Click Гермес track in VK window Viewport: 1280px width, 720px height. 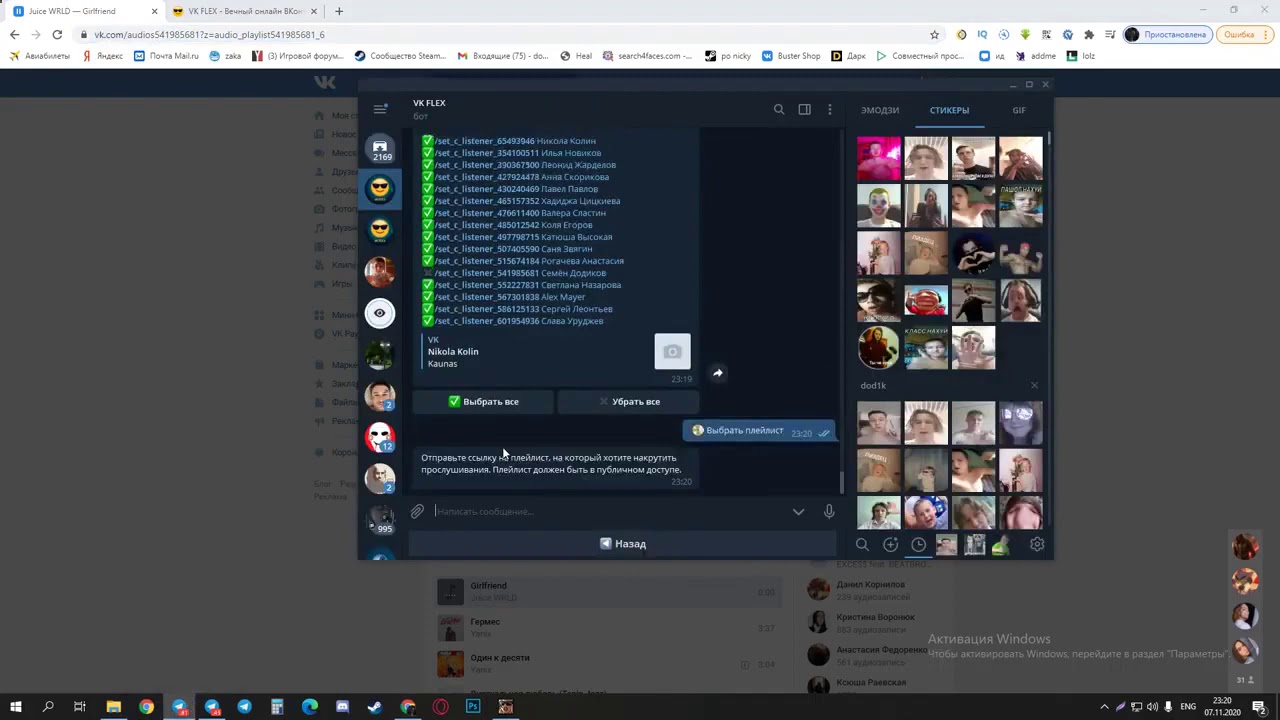click(x=607, y=627)
